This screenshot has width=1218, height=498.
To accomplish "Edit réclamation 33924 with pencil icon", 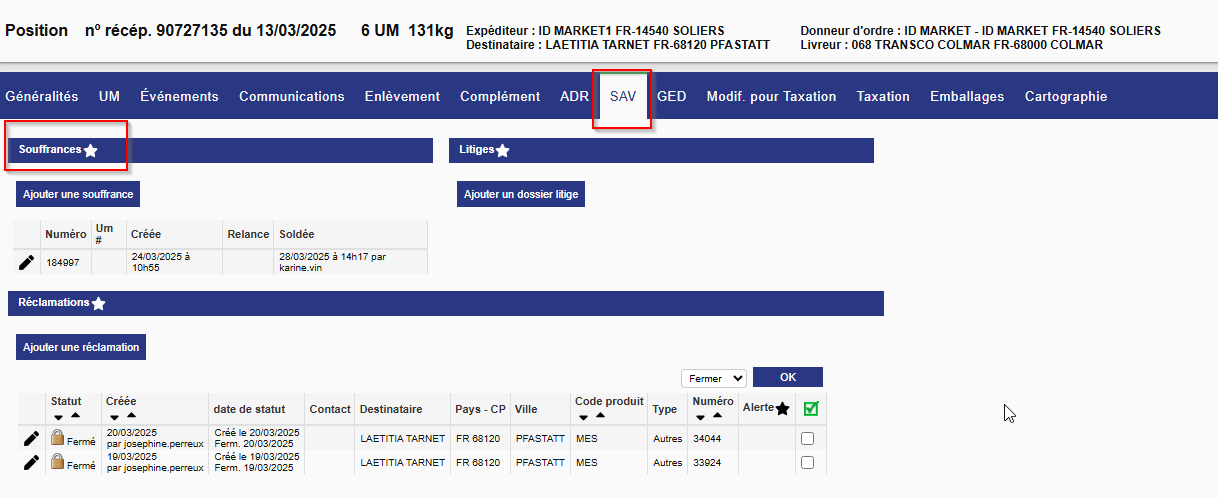I will [x=31, y=462].
